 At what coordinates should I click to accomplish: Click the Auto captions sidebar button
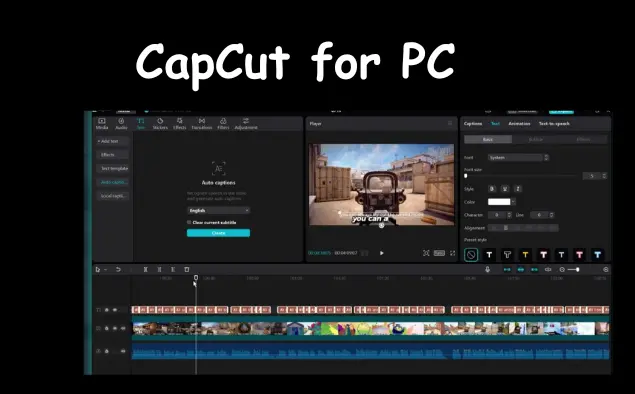pos(113,182)
